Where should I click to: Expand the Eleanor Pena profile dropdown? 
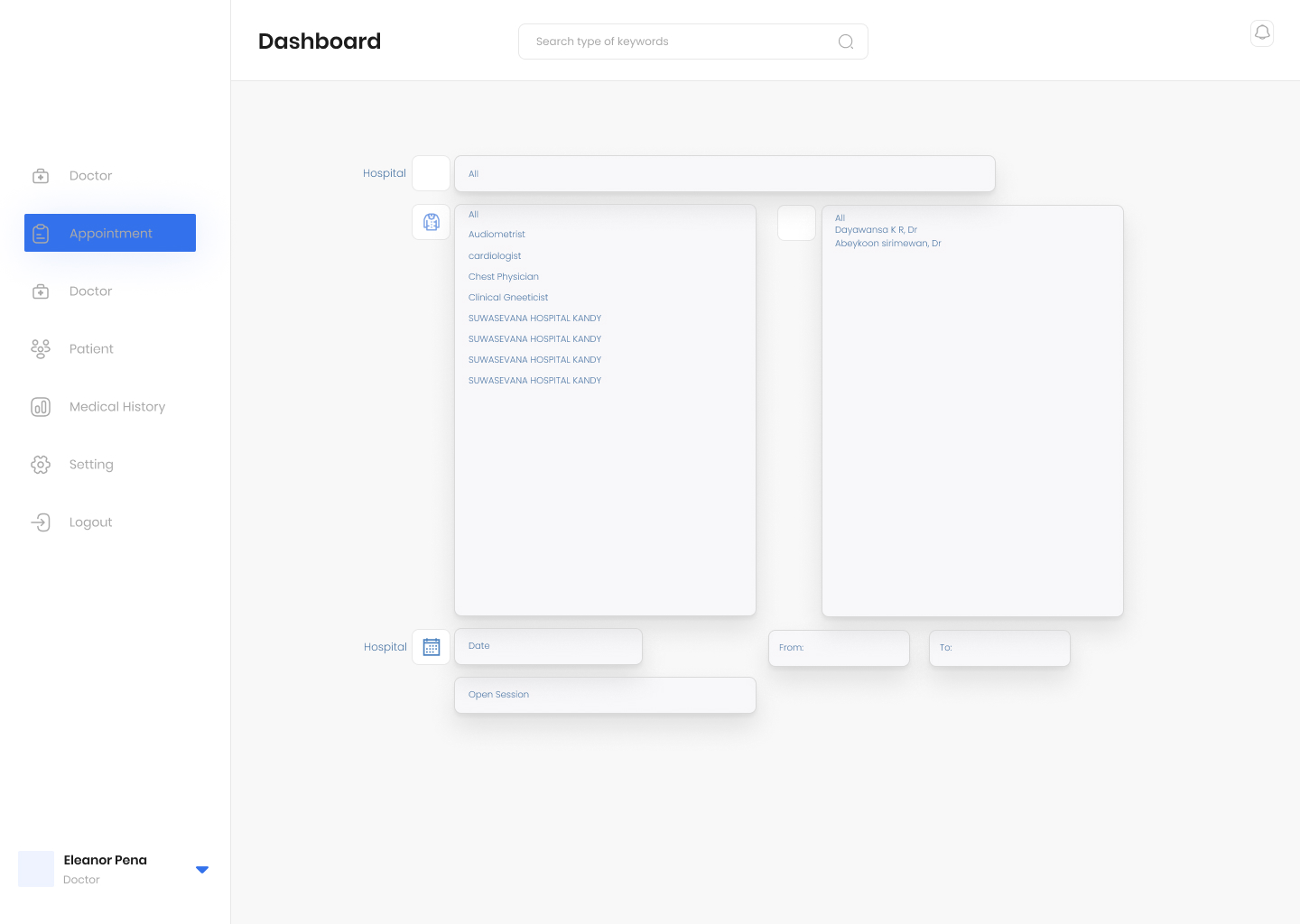[202, 870]
